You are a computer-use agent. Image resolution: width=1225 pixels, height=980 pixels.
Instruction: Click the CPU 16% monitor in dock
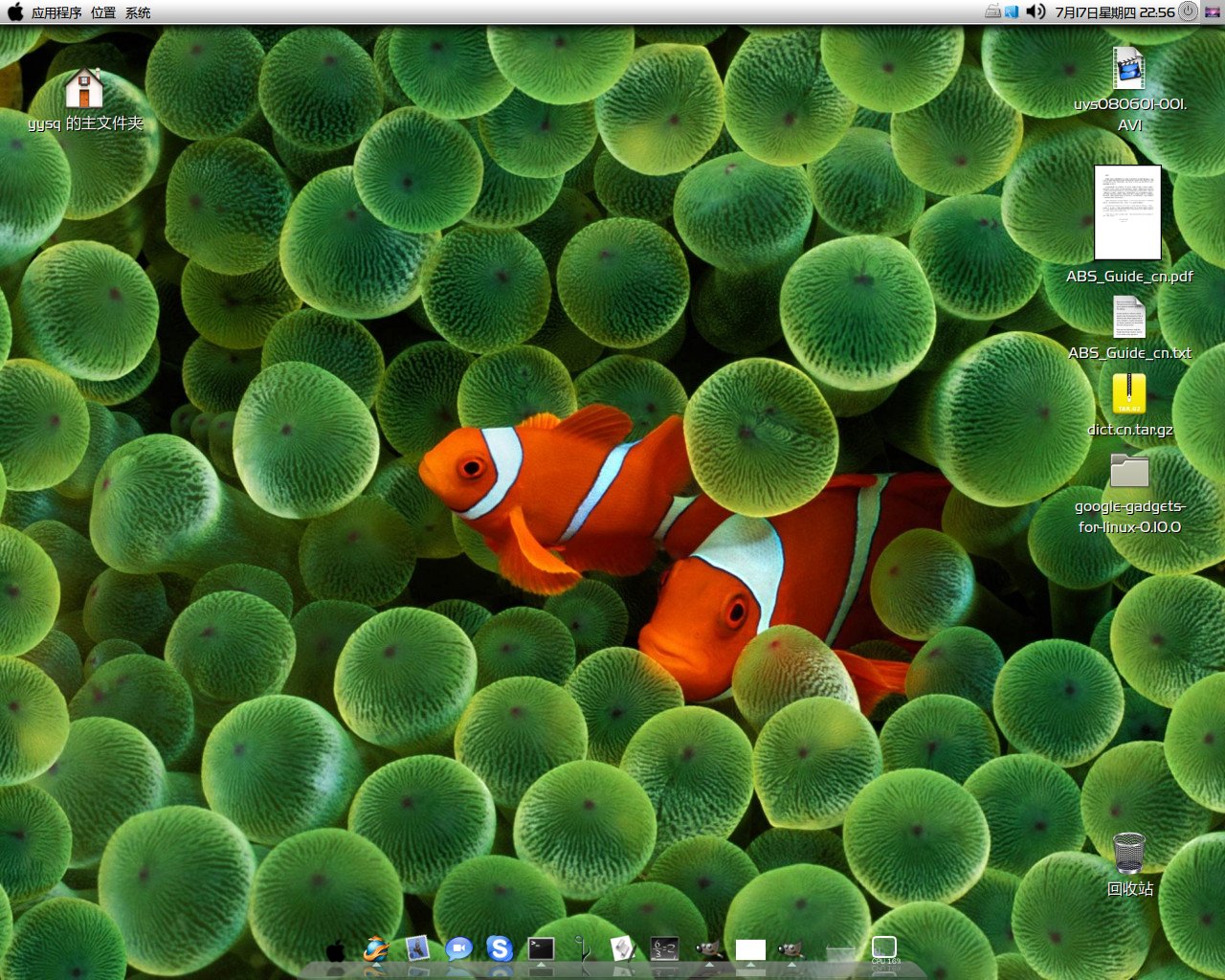pyautogui.click(x=885, y=950)
